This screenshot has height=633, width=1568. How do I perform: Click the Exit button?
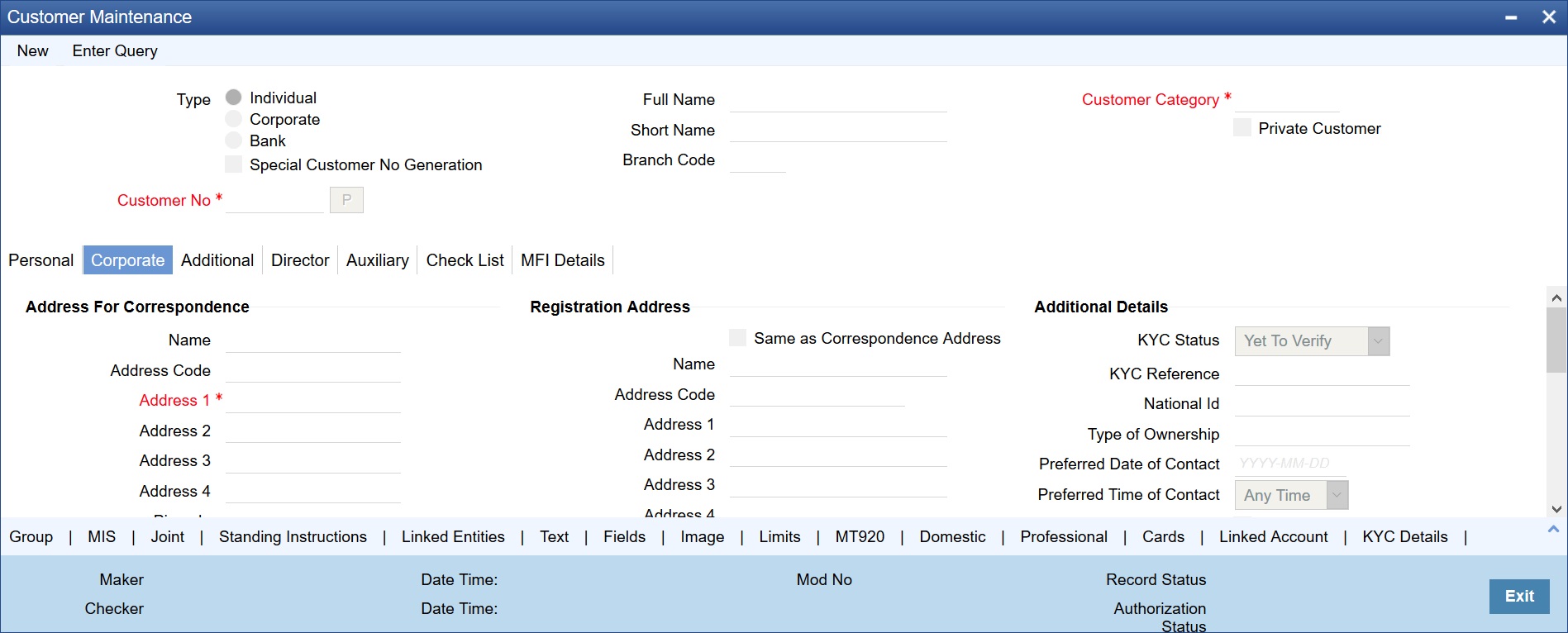pyautogui.click(x=1519, y=596)
